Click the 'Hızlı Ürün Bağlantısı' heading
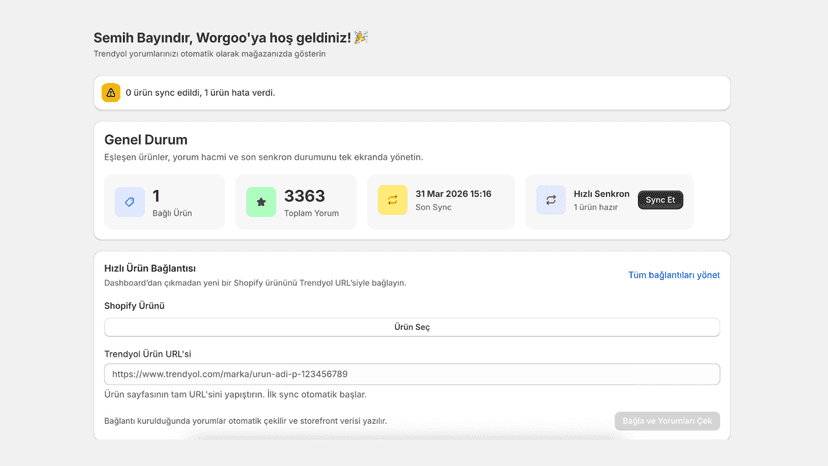 pos(150,268)
